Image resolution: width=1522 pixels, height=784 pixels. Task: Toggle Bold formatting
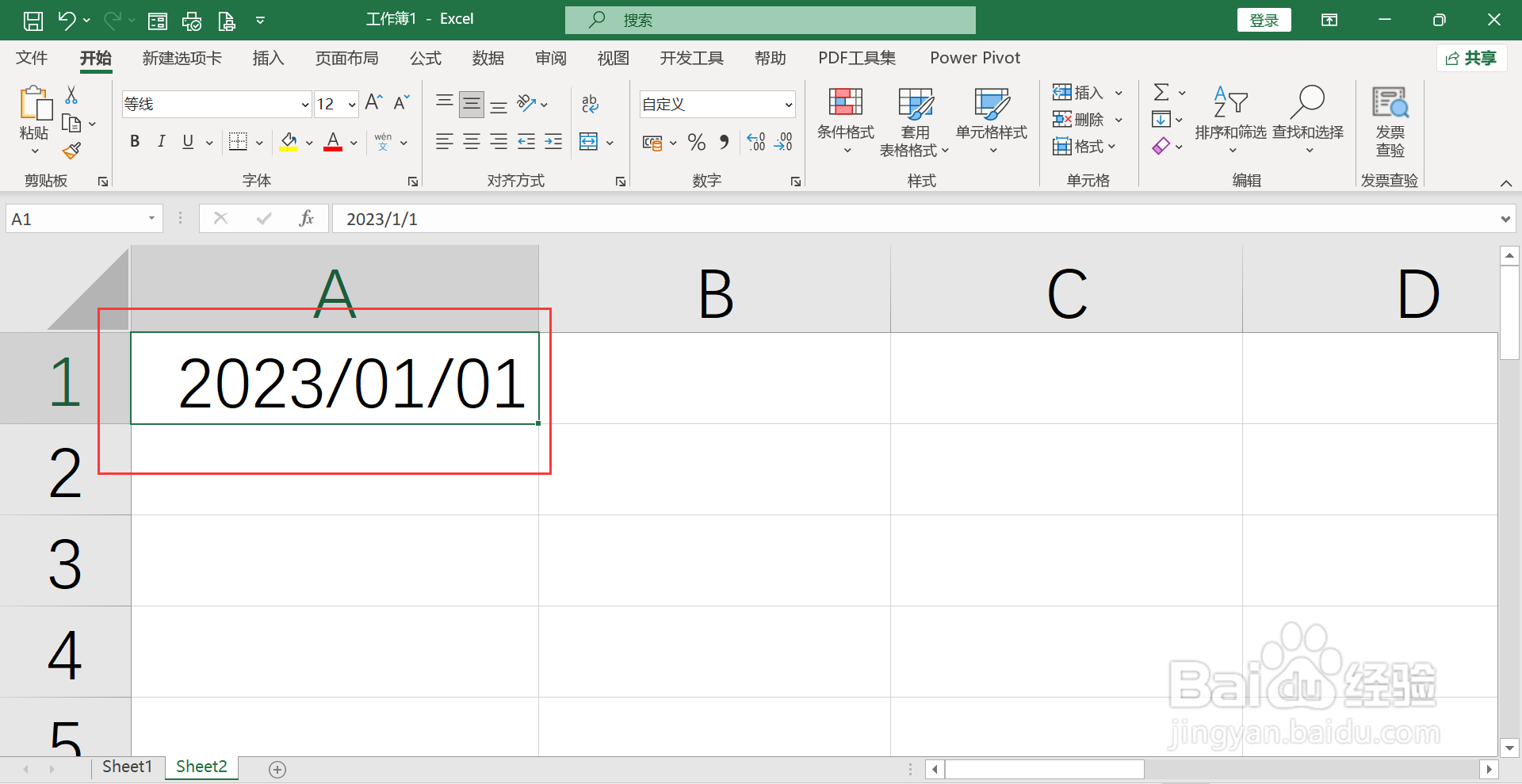(x=135, y=142)
